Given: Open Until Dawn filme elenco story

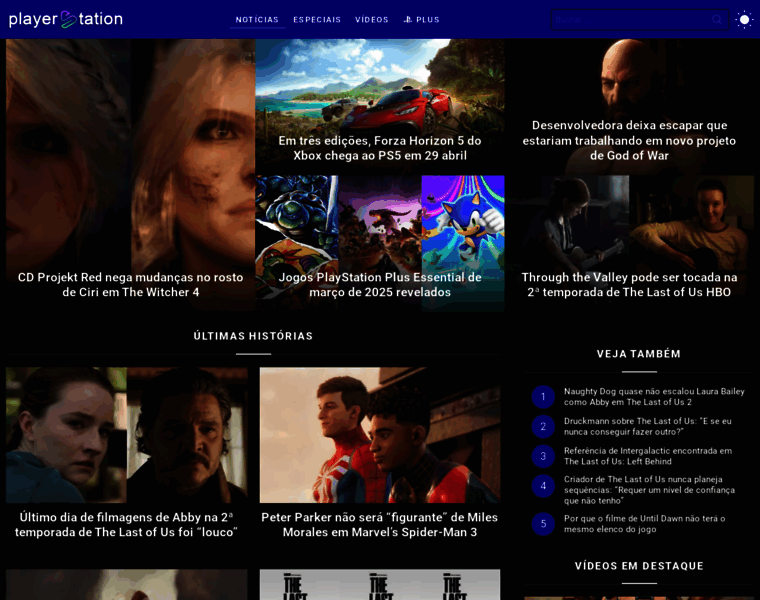Looking at the screenshot, I should tap(644, 524).
